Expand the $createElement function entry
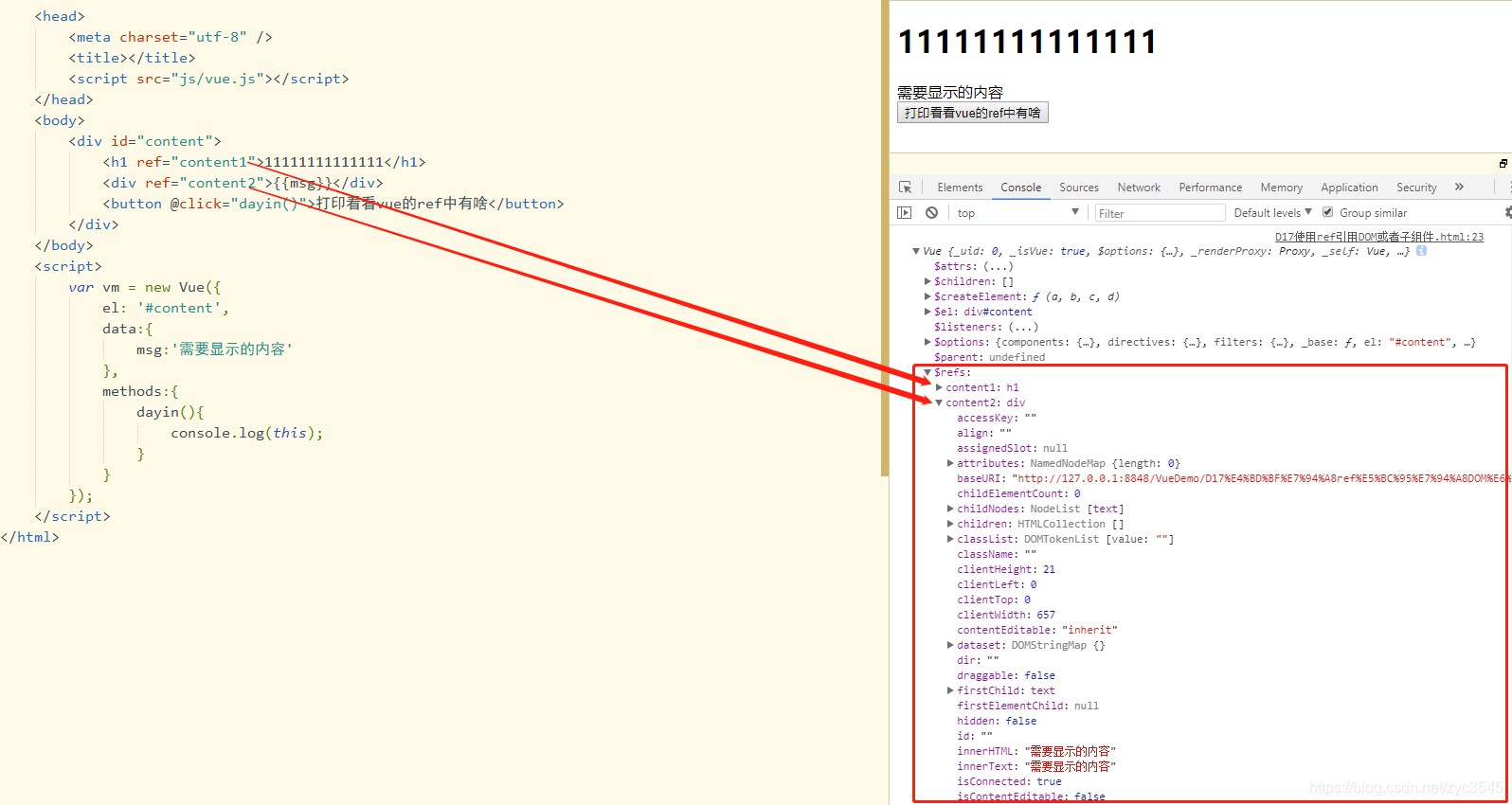 pos(927,296)
